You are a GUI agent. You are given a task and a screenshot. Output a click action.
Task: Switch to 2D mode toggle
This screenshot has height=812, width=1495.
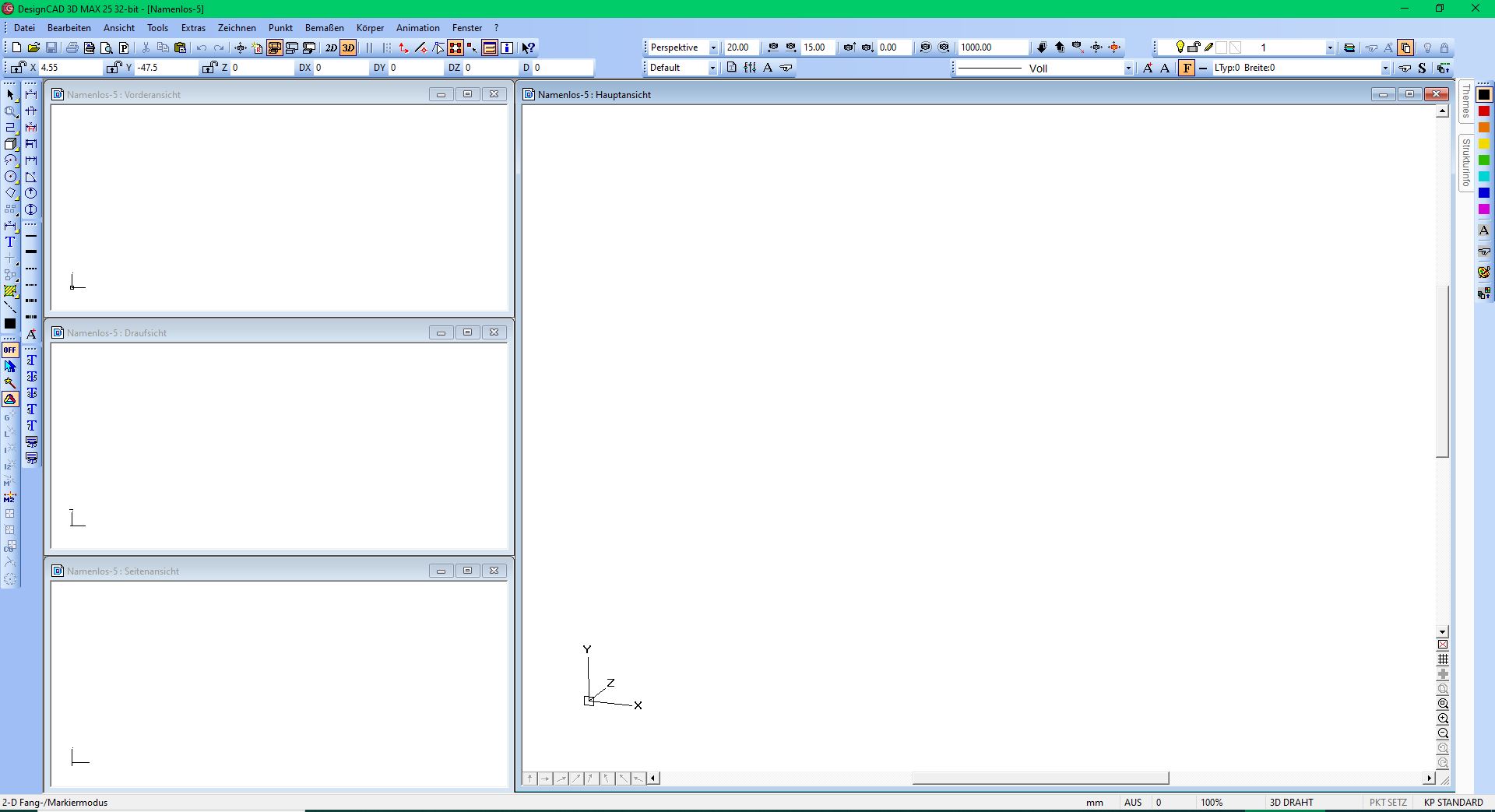(330, 47)
